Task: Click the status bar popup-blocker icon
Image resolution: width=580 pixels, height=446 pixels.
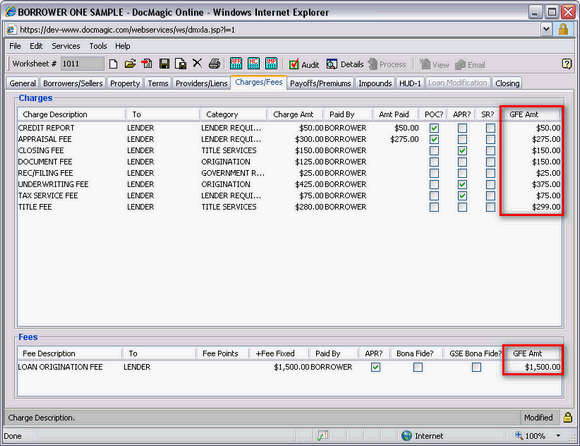Action: click(x=322, y=436)
